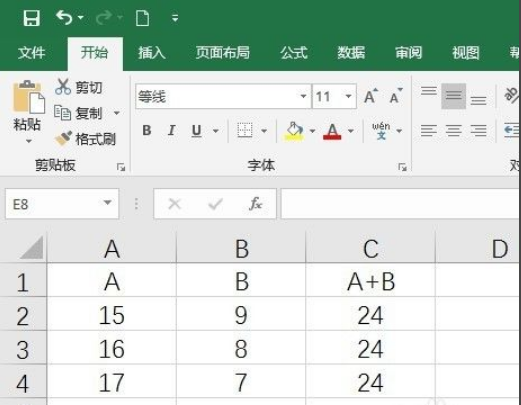Click the wén phonetic guide icon
The height and width of the screenshot is (405, 521).
(381, 130)
